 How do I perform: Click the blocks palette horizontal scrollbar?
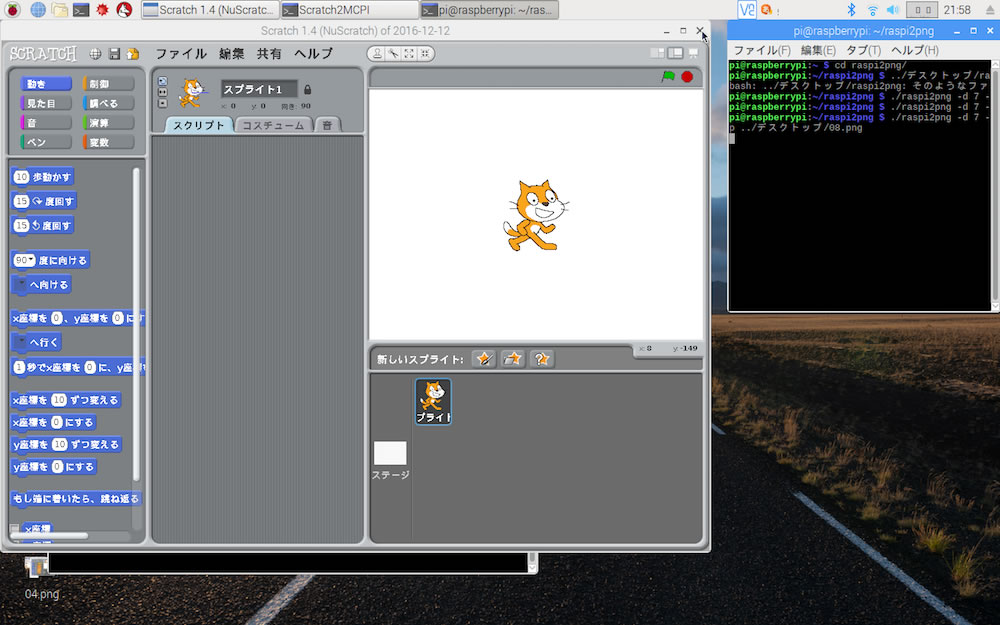pyautogui.click(x=49, y=536)
